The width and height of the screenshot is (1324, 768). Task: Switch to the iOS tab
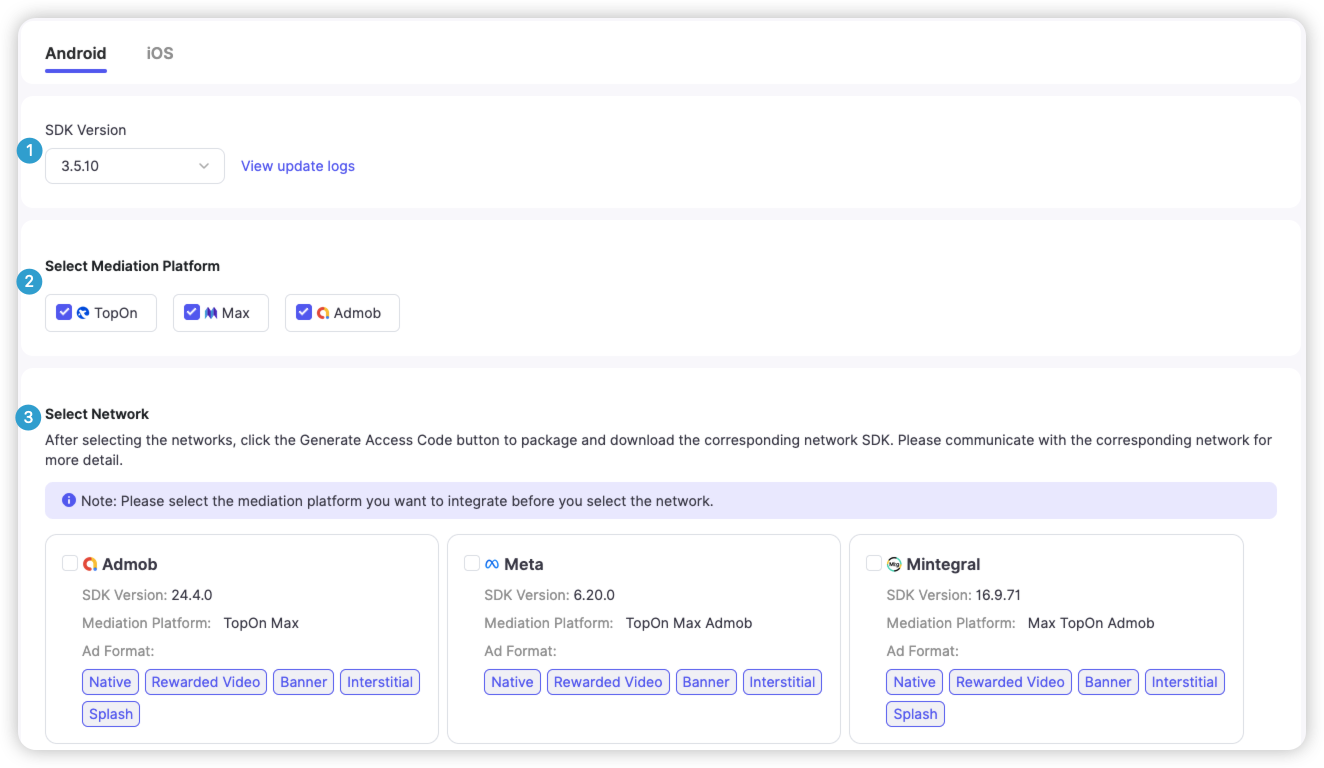pyautogui.click(x=160, y=53)
